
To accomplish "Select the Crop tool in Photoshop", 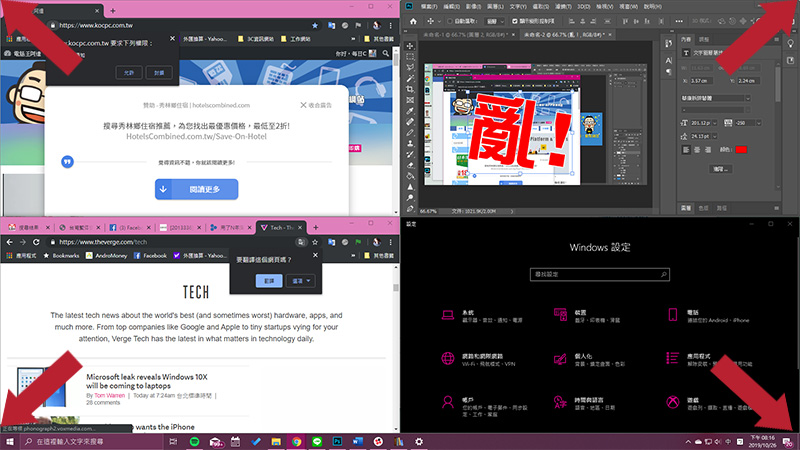I will [410, 89].
